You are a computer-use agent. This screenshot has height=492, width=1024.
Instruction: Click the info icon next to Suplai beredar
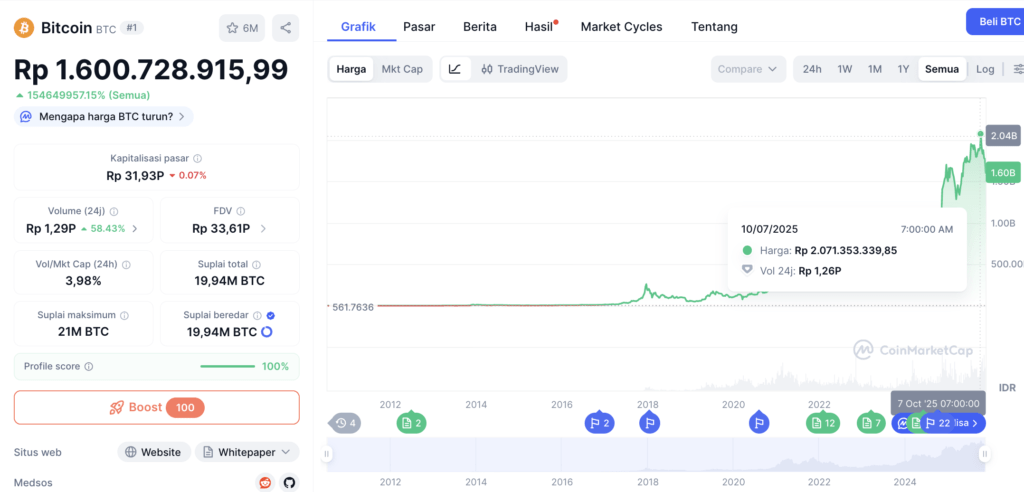point(257,315)
